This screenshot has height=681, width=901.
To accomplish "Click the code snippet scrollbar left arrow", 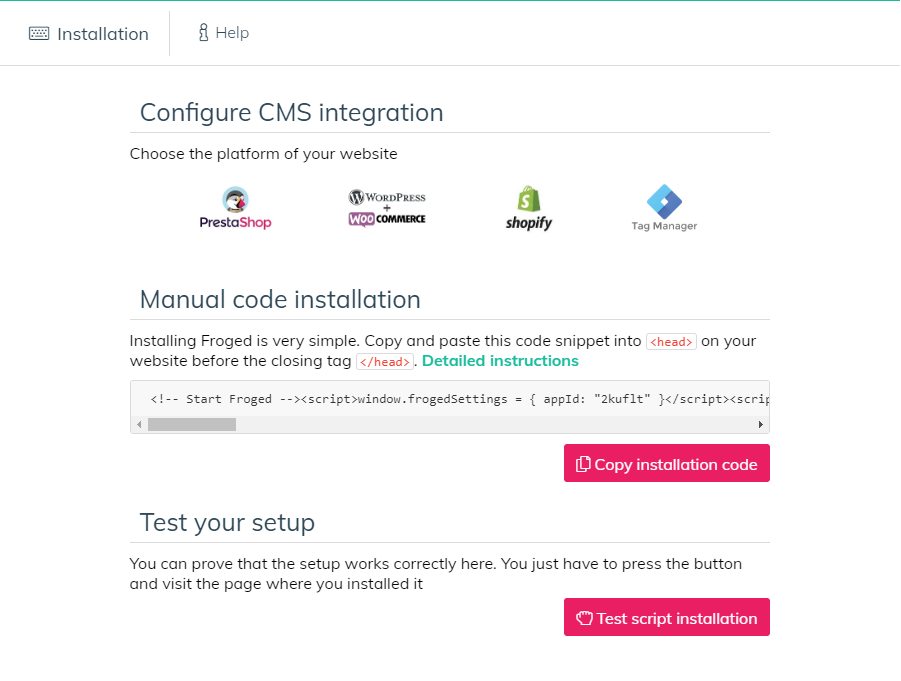I will coord(139,425).
